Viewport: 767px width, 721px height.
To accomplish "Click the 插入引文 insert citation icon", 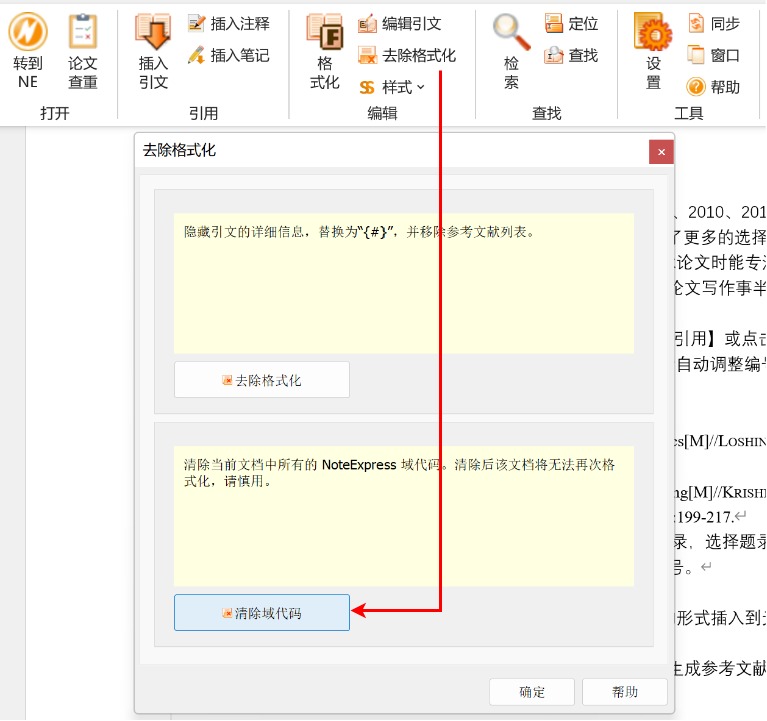I will tap(153, 51).
